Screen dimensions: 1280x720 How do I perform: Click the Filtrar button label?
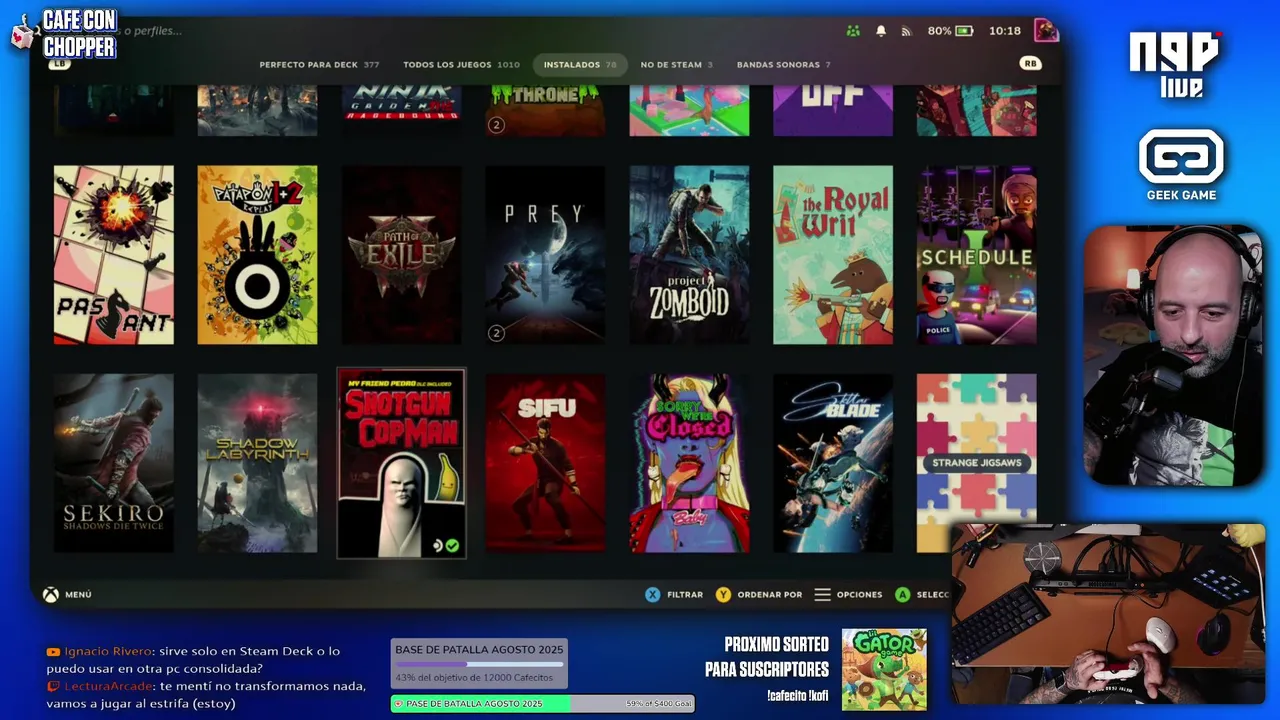(x=685, y=594)
